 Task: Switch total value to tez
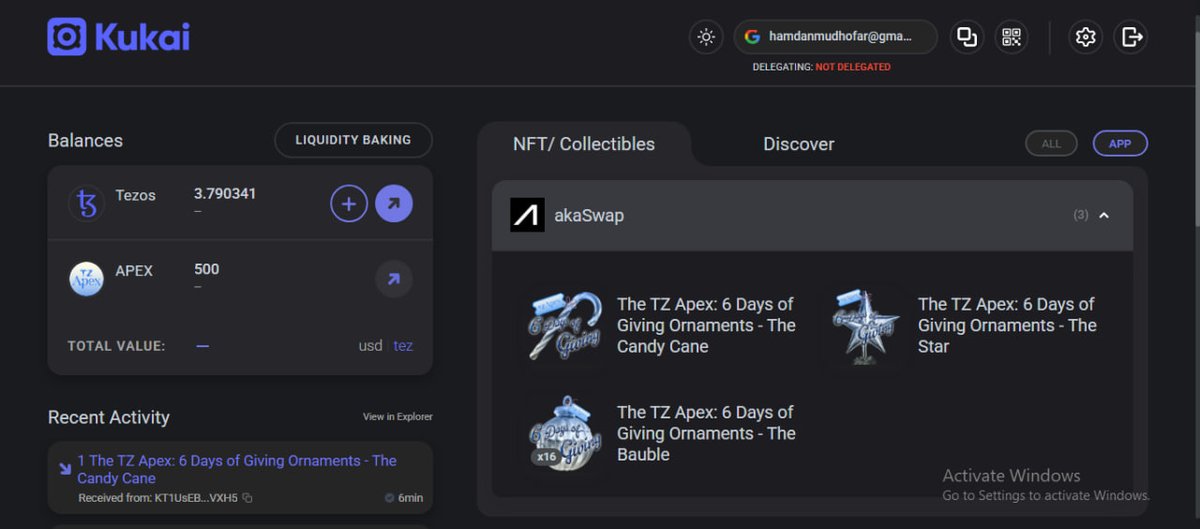pos(403,346)
